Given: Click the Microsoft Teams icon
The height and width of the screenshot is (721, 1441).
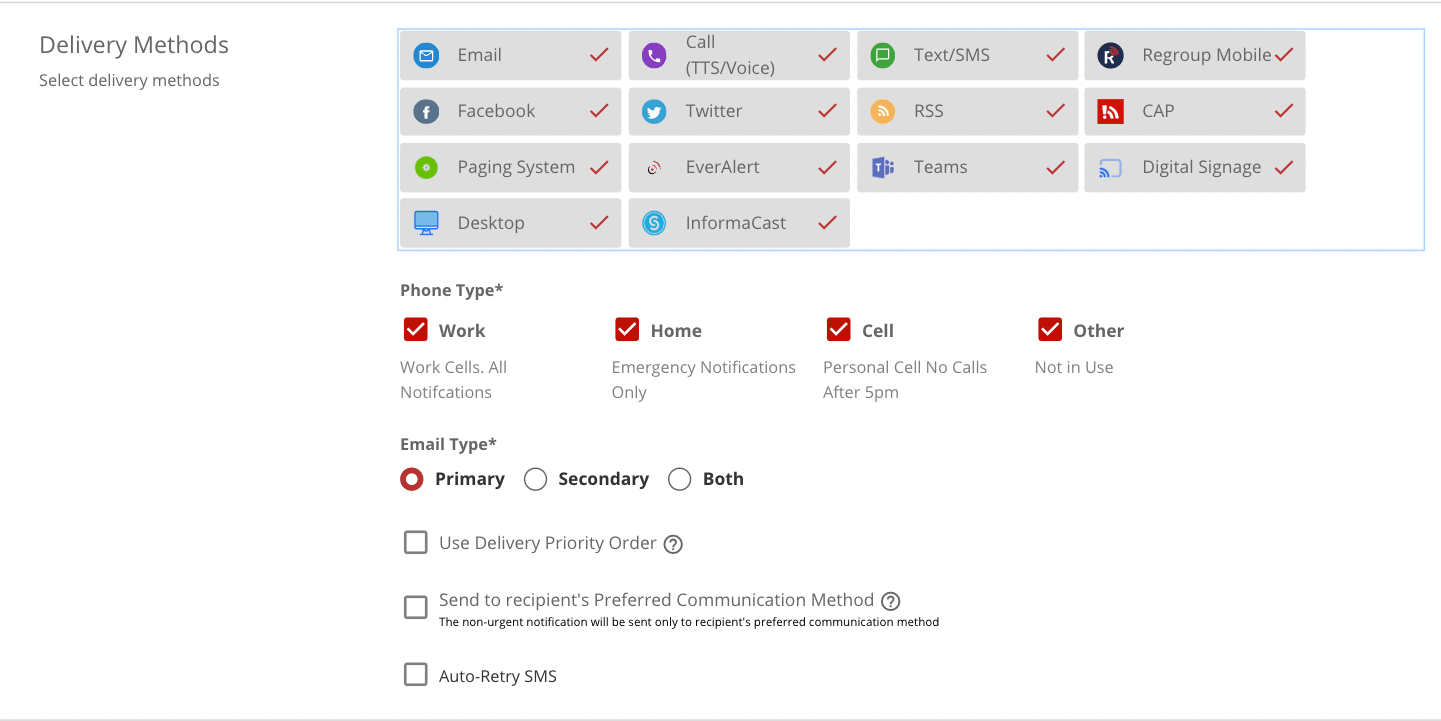Looking at the screenshot, I should point(882,168).
